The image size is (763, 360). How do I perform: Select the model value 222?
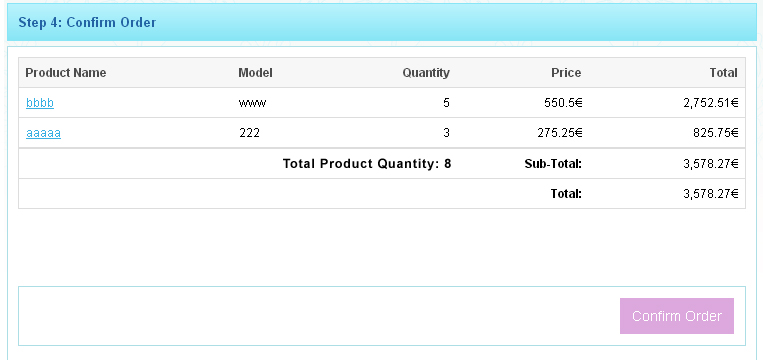point(249,133)
